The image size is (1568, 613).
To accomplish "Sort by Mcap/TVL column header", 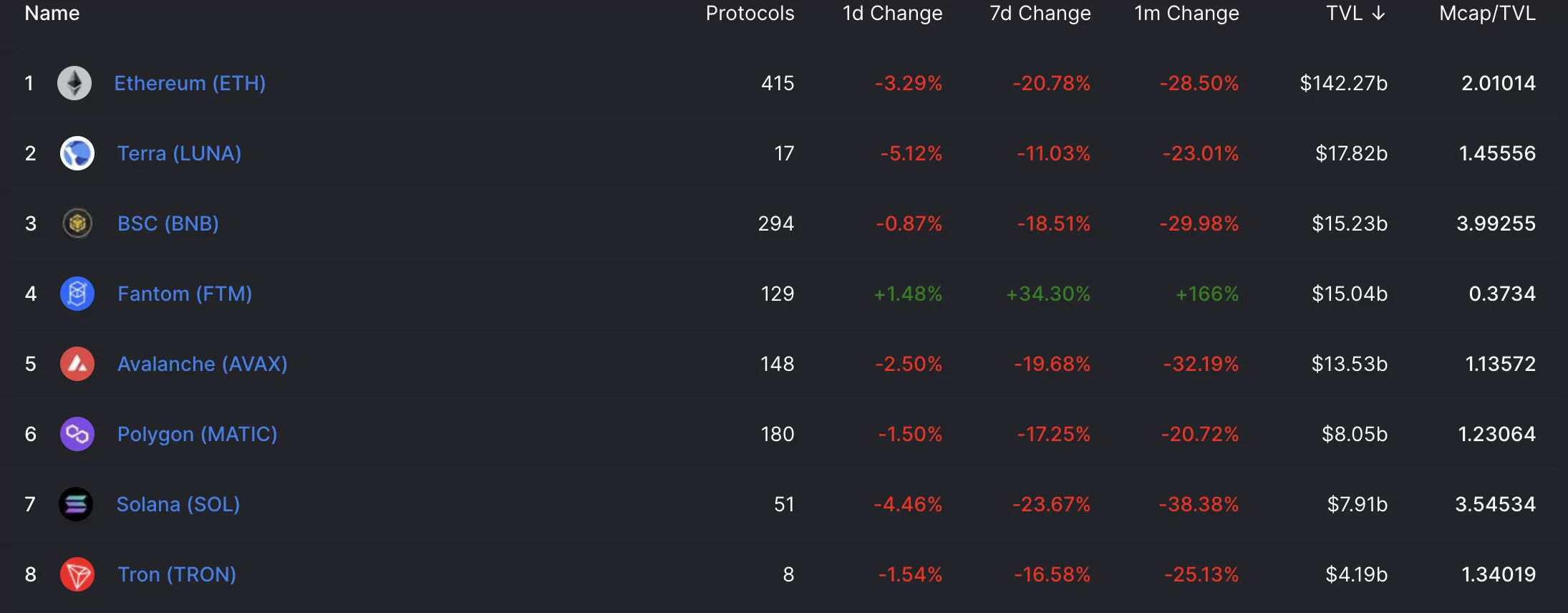I will click(x=1487, y=14).
